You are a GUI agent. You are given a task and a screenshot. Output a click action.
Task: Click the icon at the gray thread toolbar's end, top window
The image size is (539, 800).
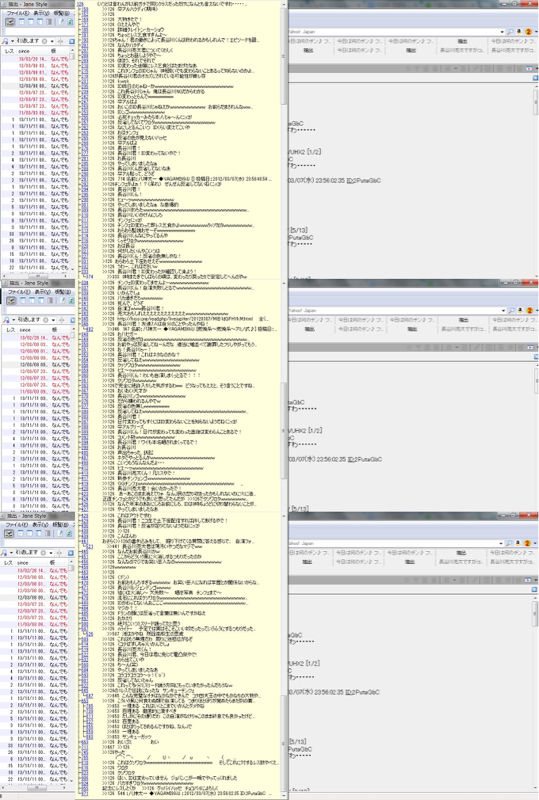click(529, 68)
